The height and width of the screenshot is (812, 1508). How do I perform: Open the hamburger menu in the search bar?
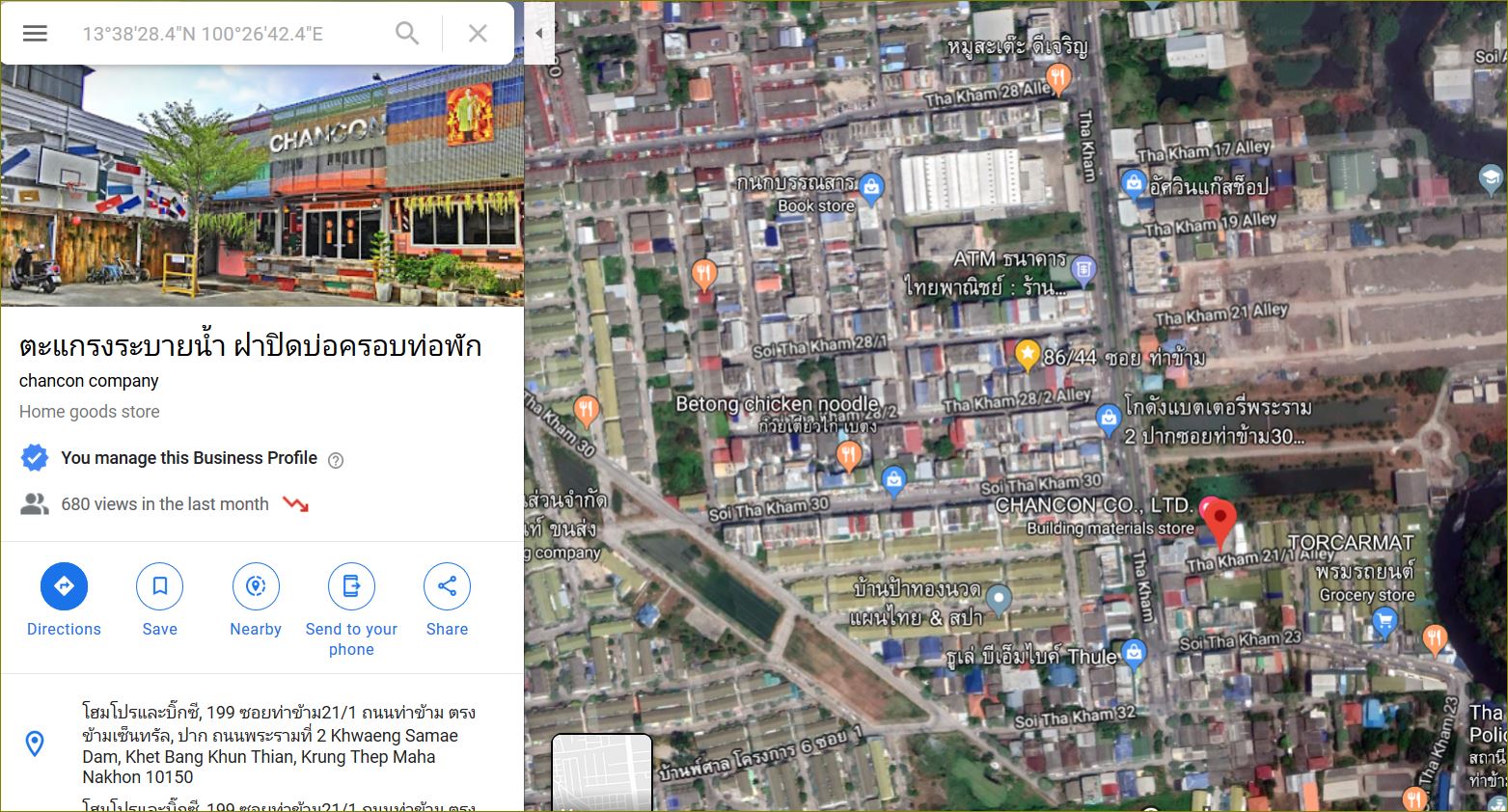[x=35, y=34]
